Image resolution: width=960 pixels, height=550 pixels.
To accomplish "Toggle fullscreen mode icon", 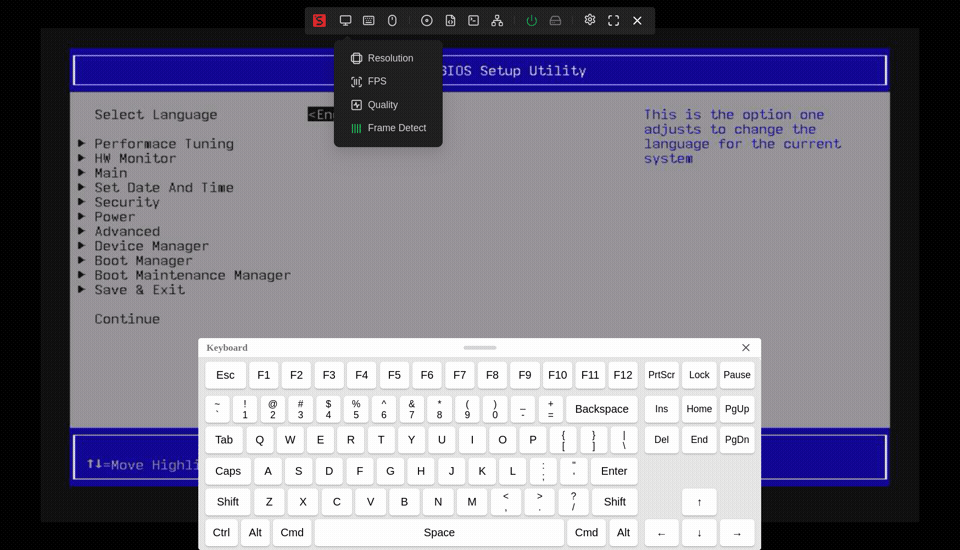I will coord(613,21).
